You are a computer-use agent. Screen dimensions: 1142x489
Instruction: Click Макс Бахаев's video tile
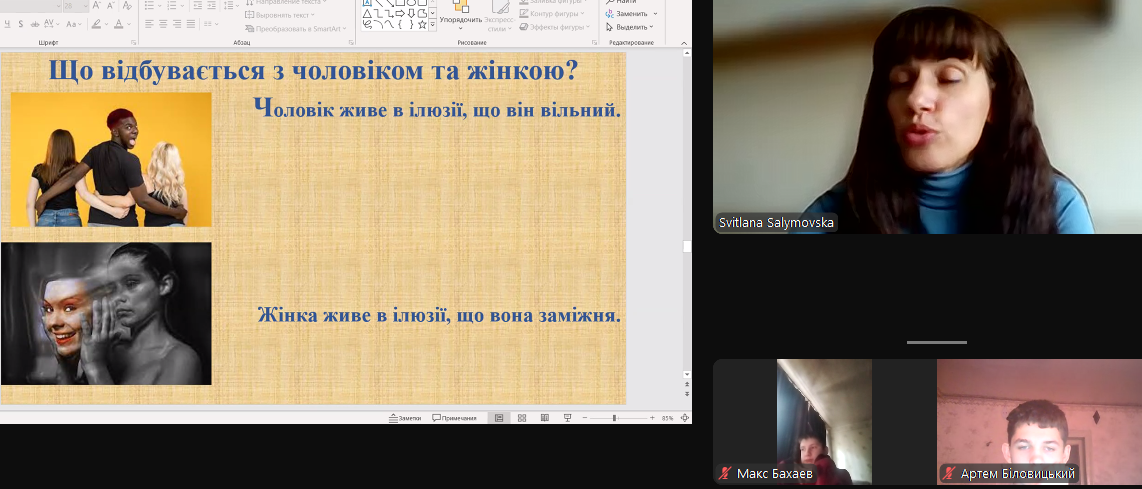pos(824,421)
